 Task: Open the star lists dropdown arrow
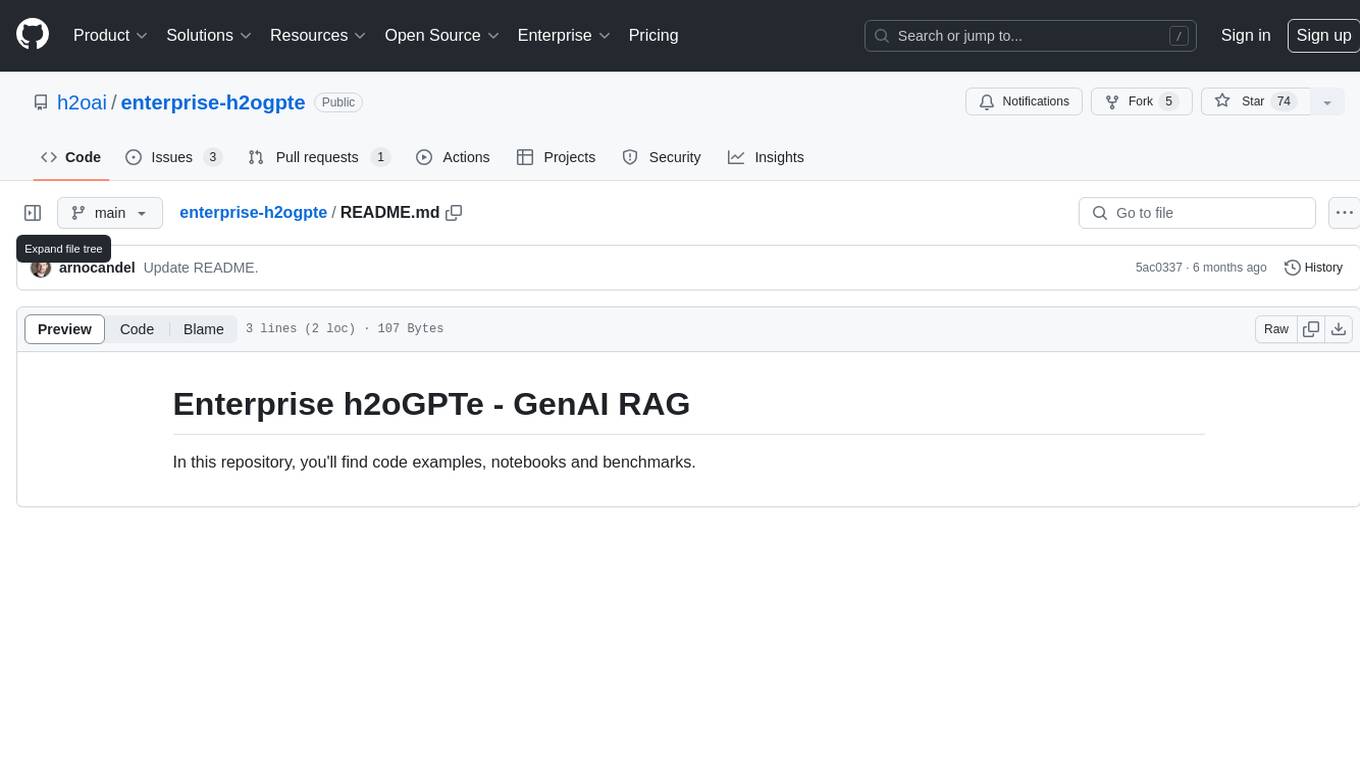point(1327,102)
